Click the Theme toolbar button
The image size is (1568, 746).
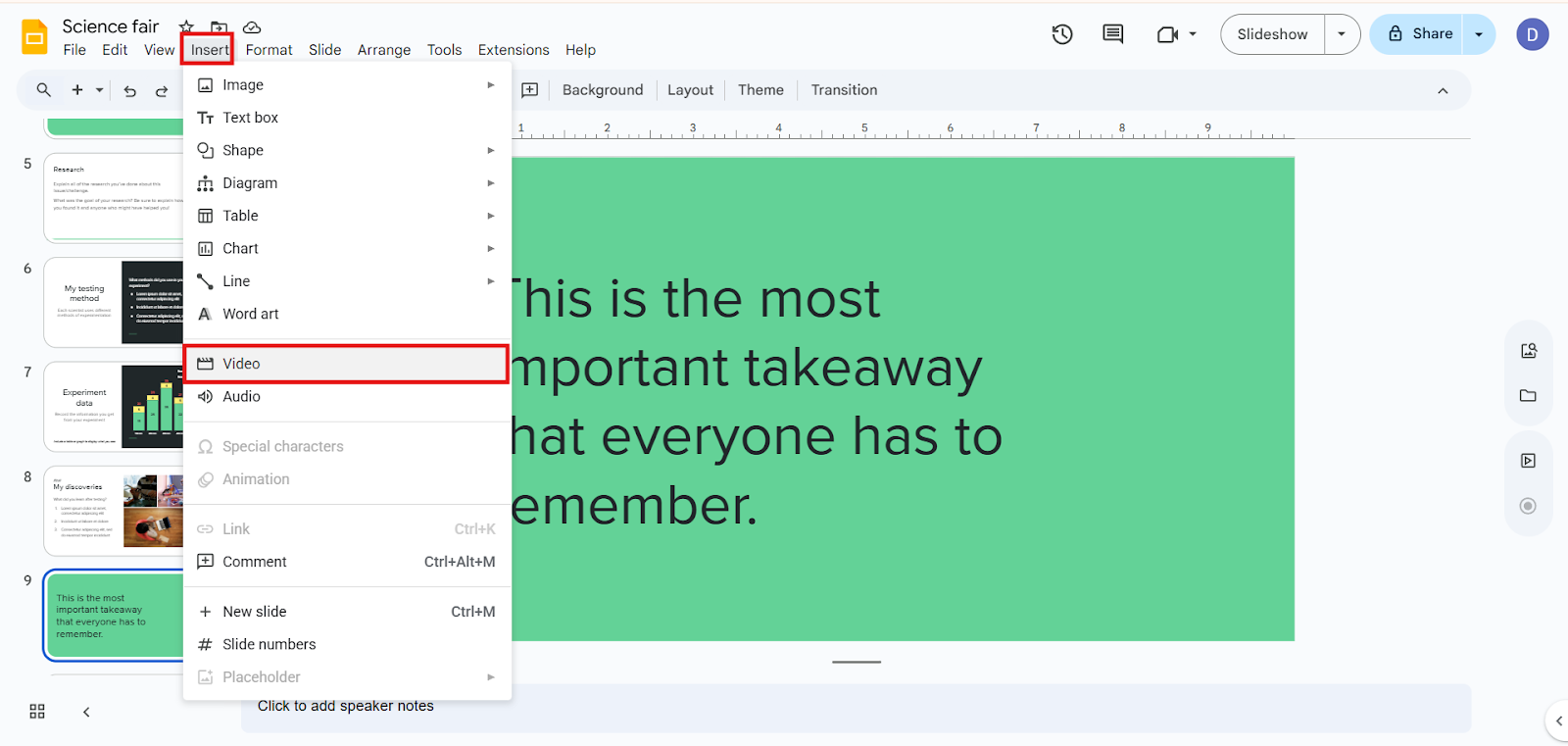pos(760,90)
